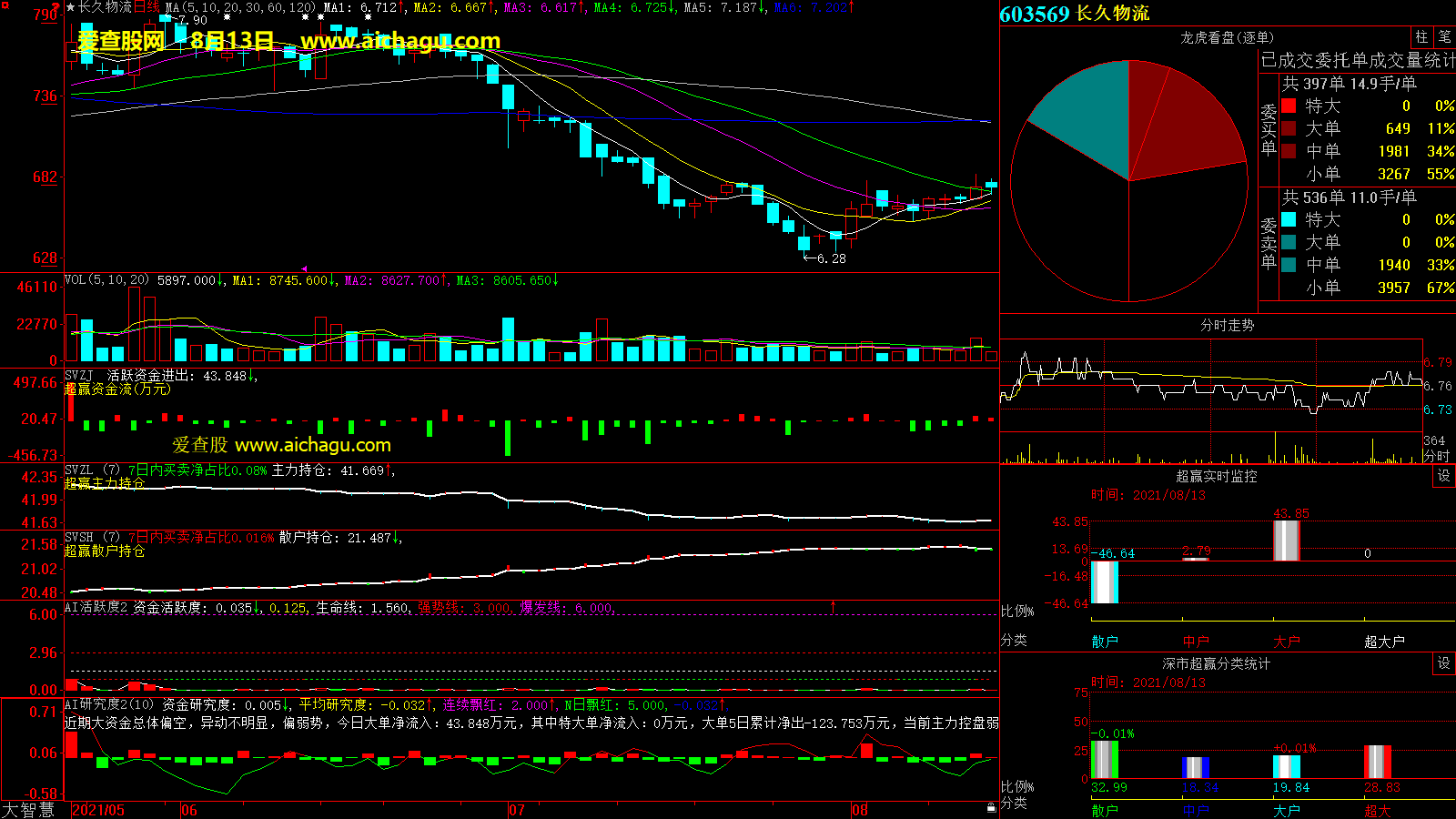Click the small lock icon at chart bottom right
The height and width of the screenshot is (819, 1456).
click(991, 807)
